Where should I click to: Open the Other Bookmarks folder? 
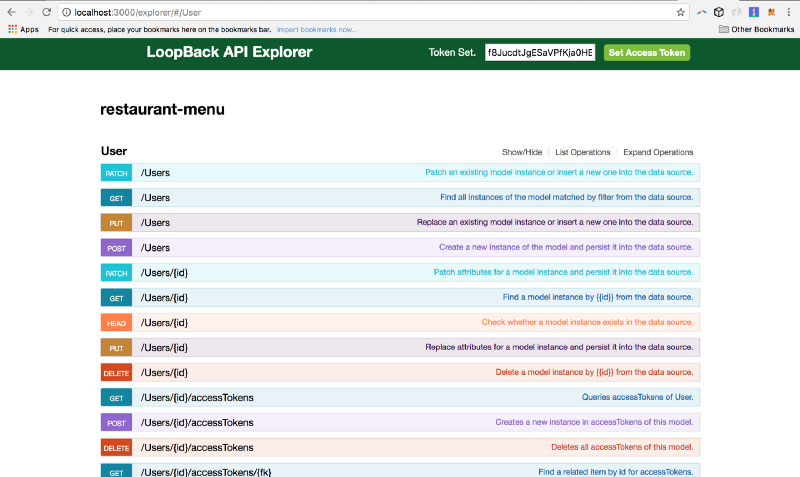[756, 30]
